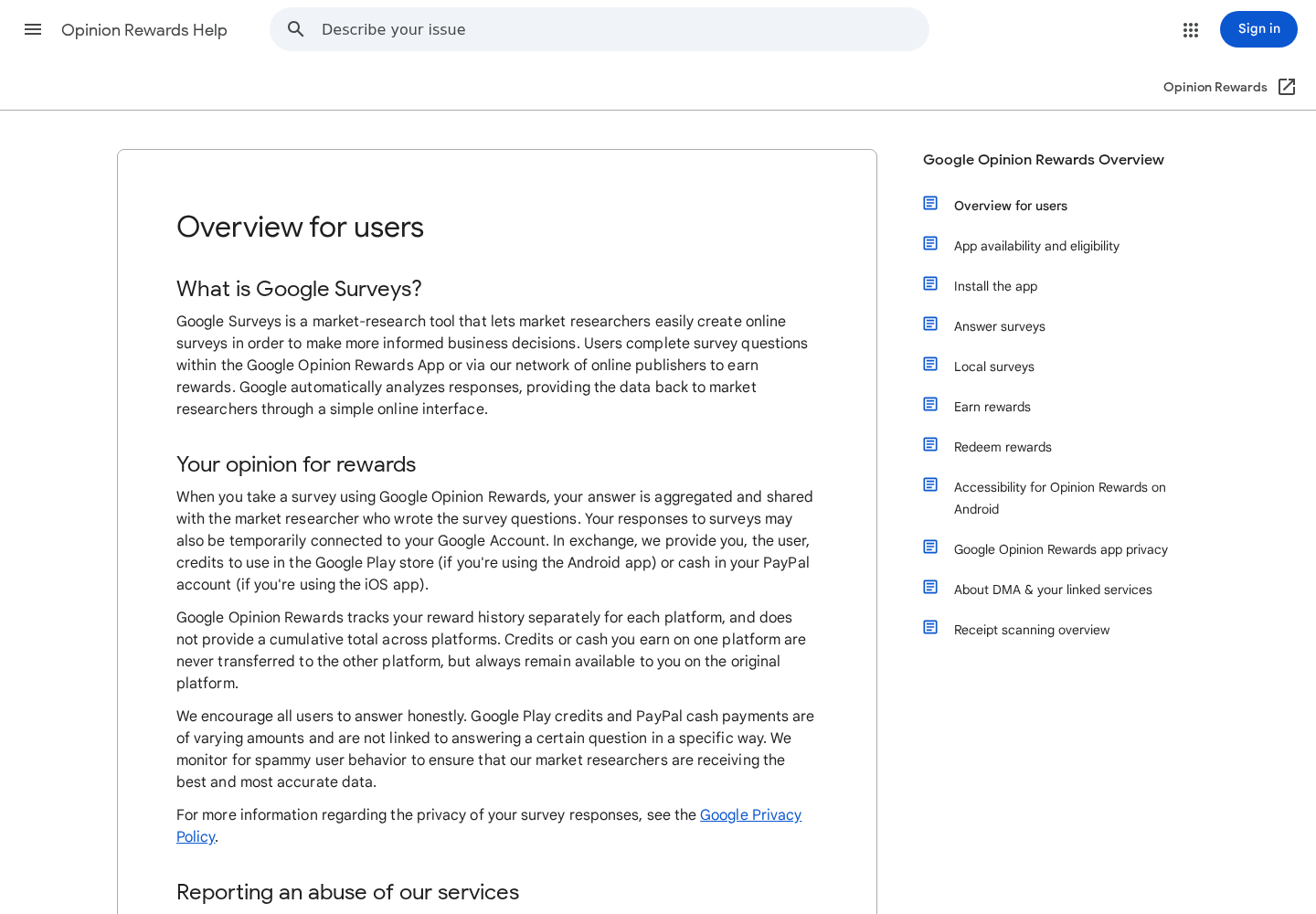1316x914 pixels.
Task: Open About DMA & your linked services
Action: pos(1053,590)
